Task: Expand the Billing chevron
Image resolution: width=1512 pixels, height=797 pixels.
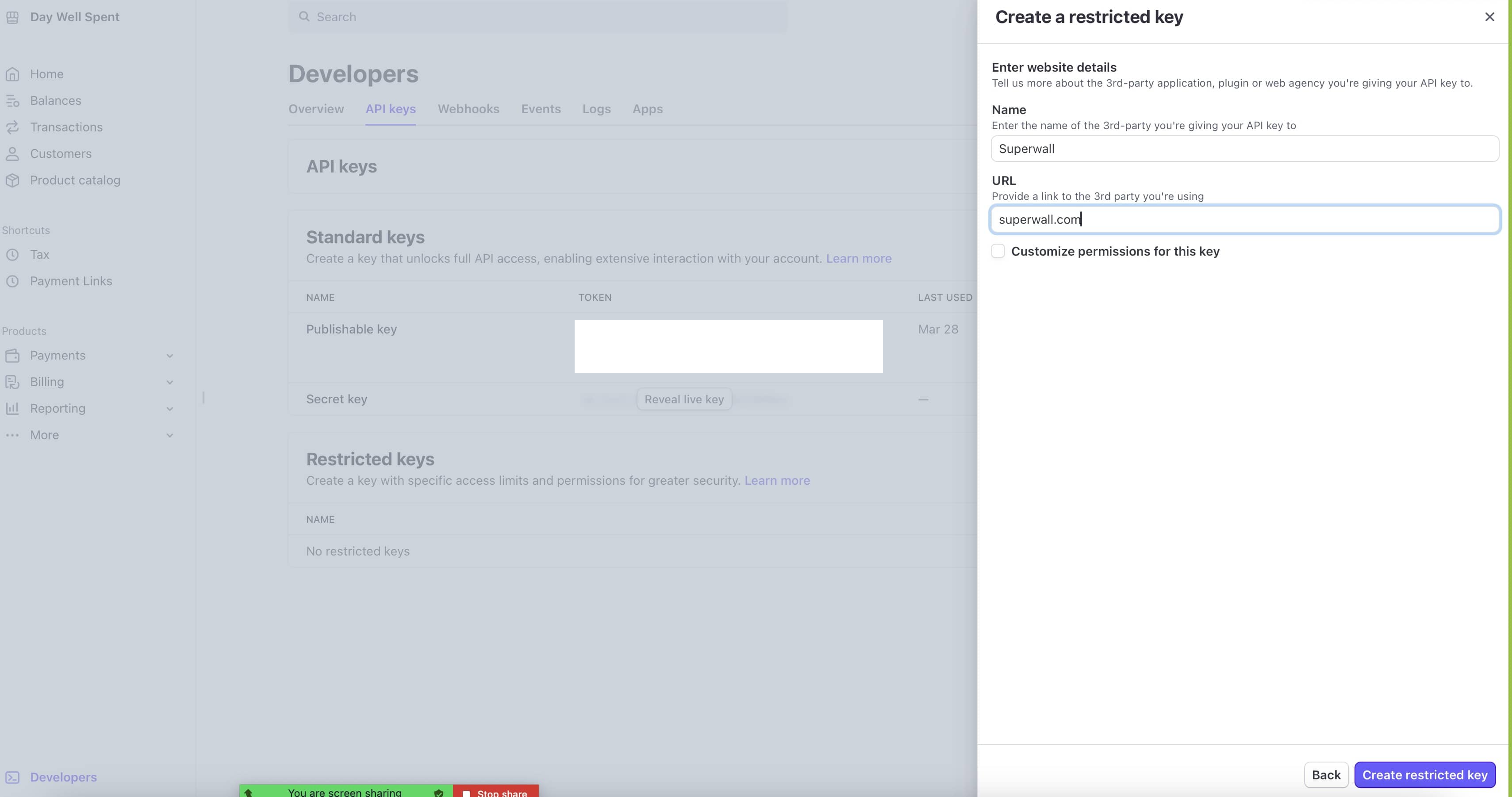Action: point(169,382)
